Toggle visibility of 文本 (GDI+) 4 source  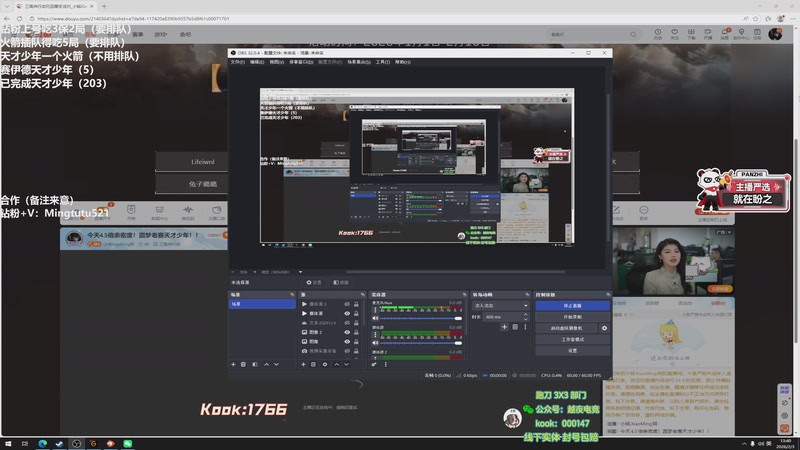347,323
